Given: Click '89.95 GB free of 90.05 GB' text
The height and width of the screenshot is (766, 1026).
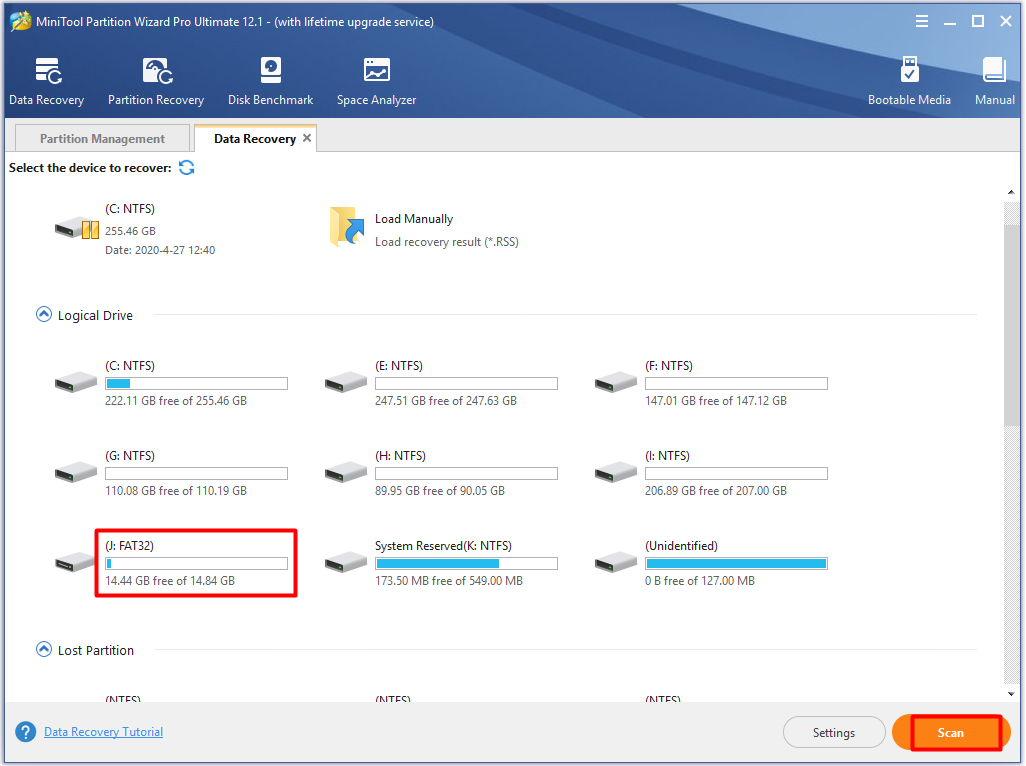Looking at the screenshot, I should tap(440, 491).
